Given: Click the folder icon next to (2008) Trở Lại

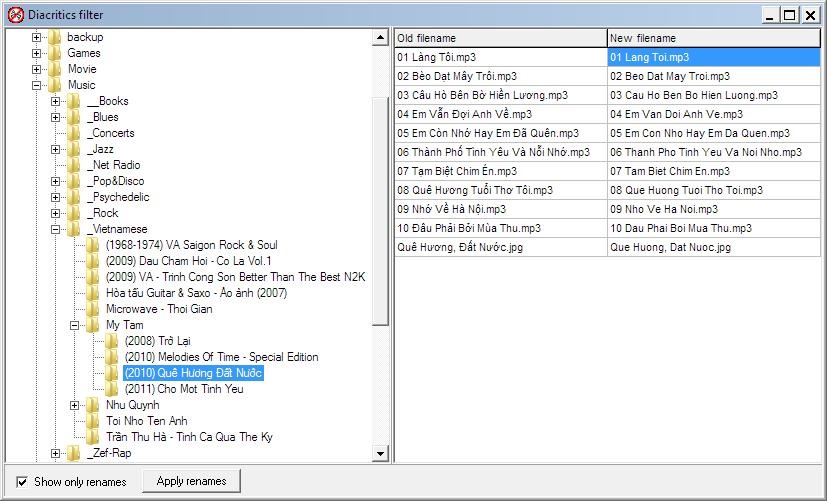Looking at the screenshot, I should click(x=112, y=341).
